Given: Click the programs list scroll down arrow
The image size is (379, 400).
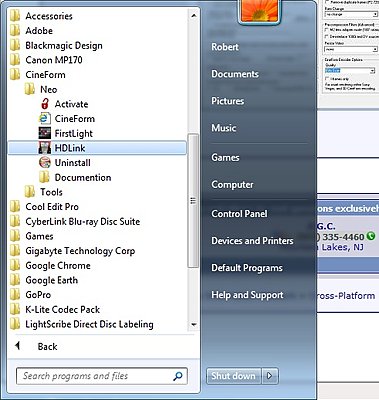Looking at the screenshot, I should tap(194, 324).
